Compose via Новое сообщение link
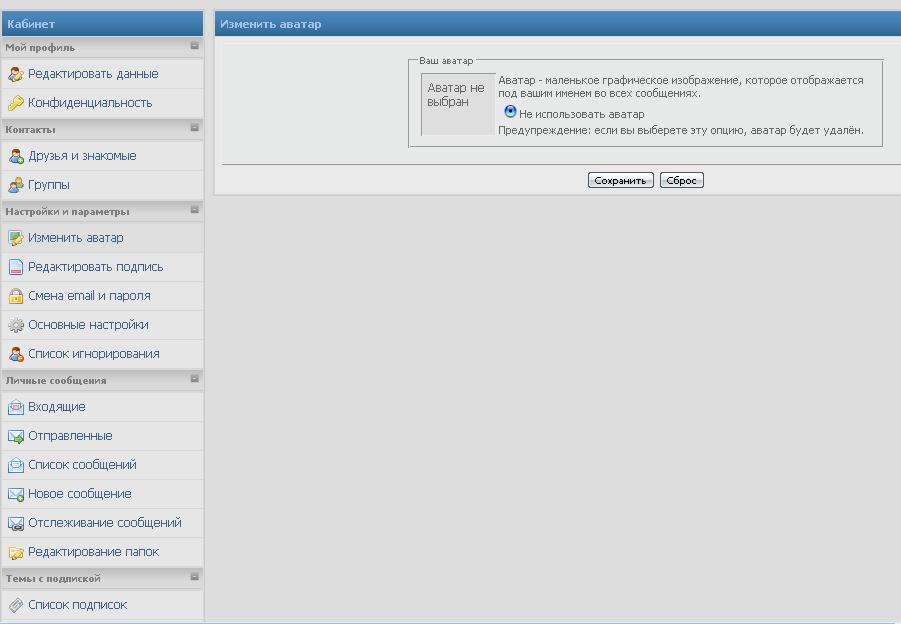 [x=80, y=494]
